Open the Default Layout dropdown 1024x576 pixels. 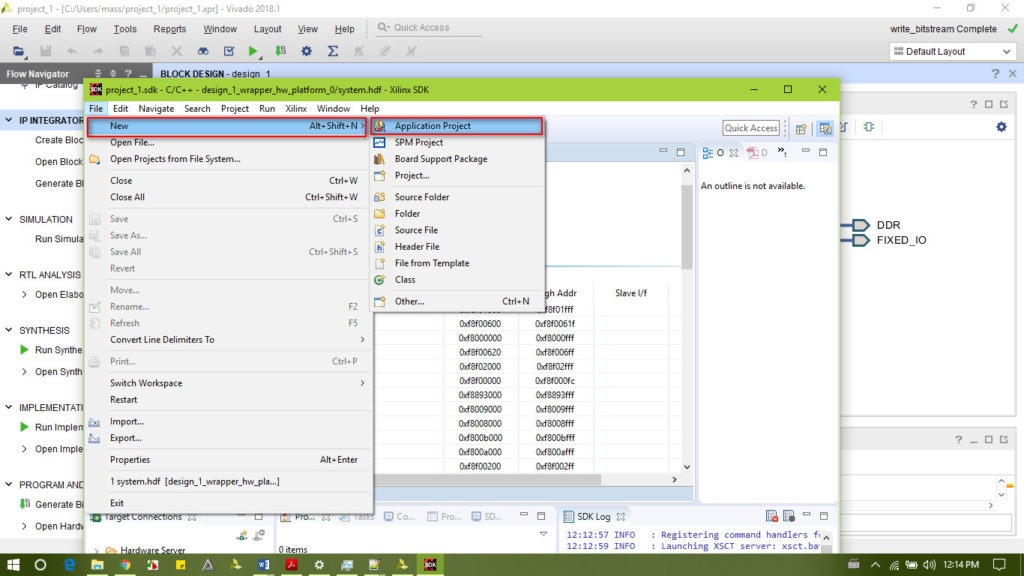(952, 51)
